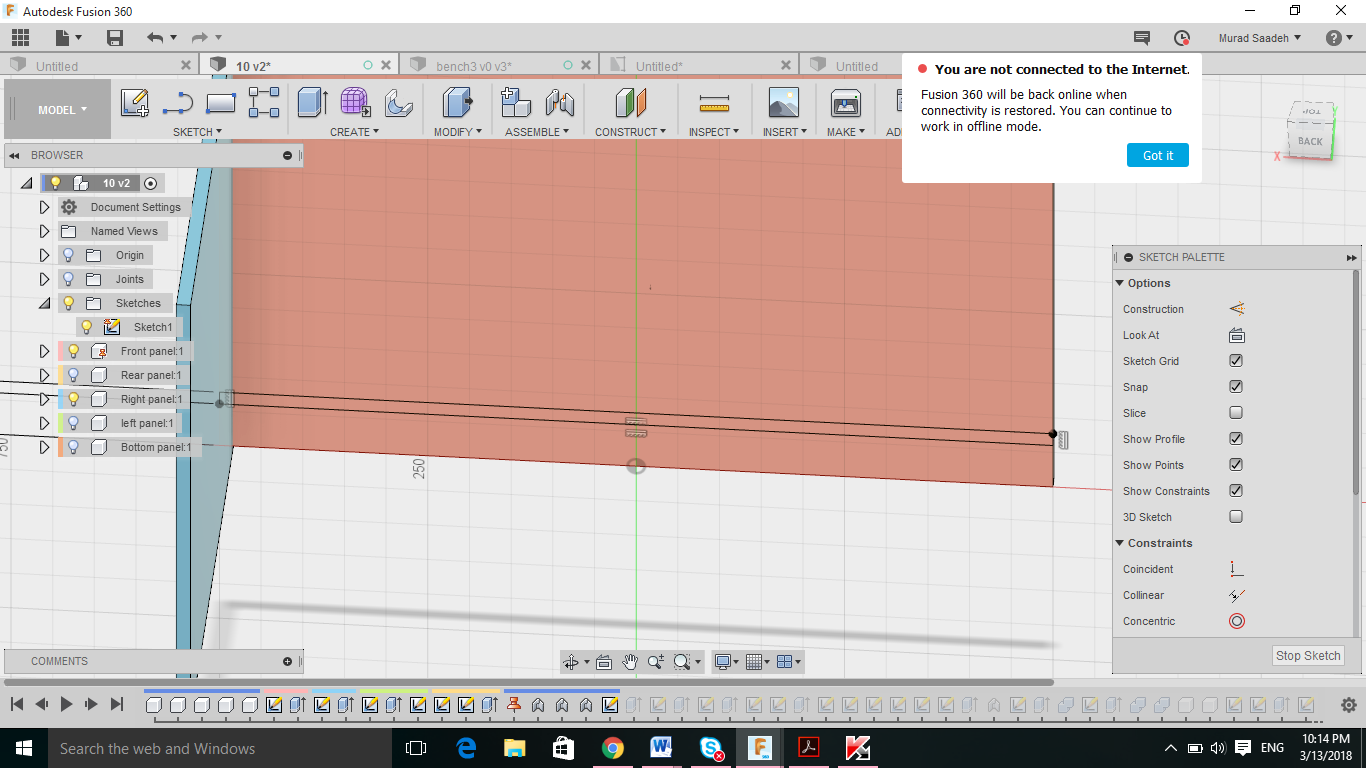Click the Look At icon in Sketch Palette
1366x768 pixels.
[x=1237, y=335]
